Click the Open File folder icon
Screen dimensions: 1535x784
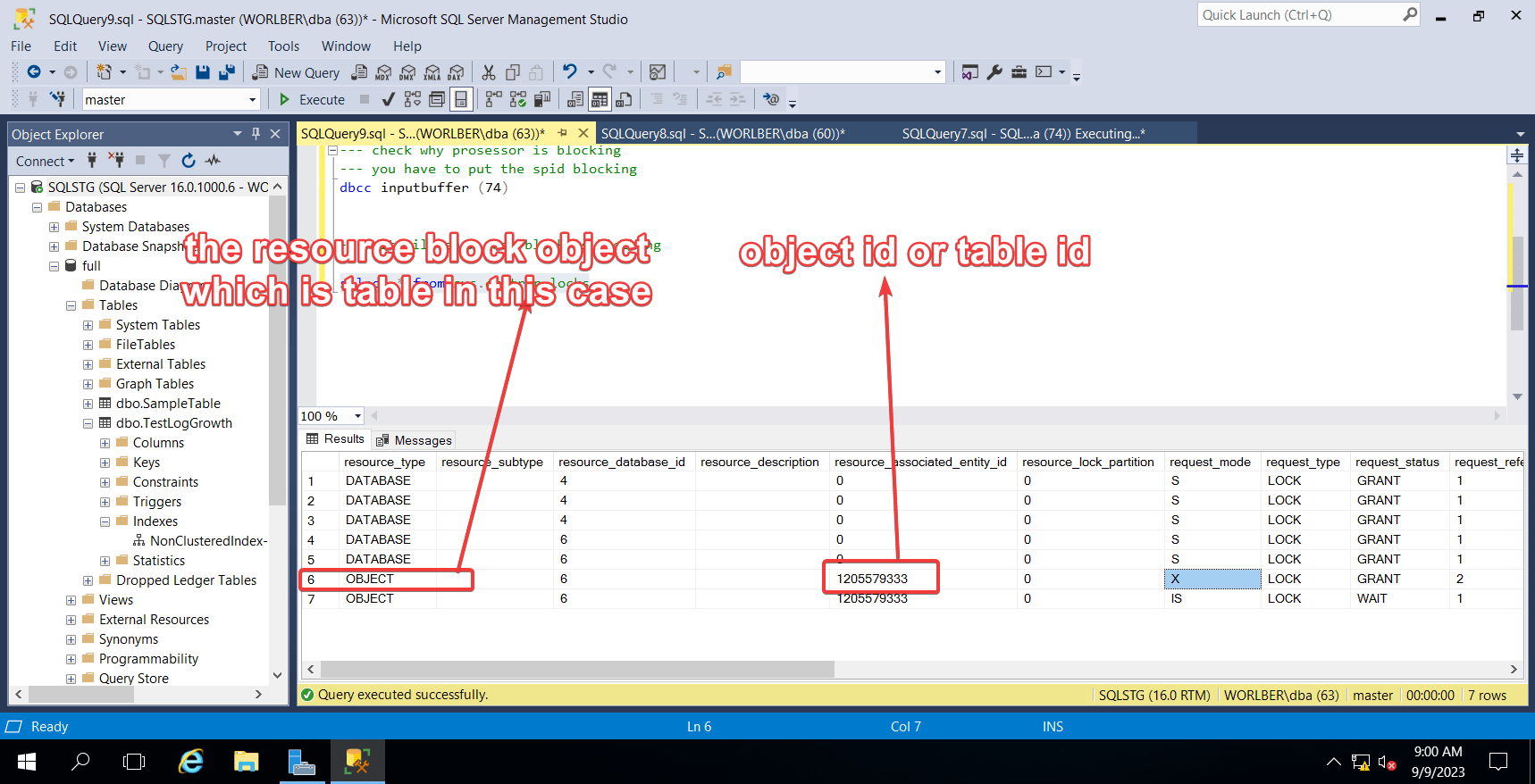(x=179, y=72)
